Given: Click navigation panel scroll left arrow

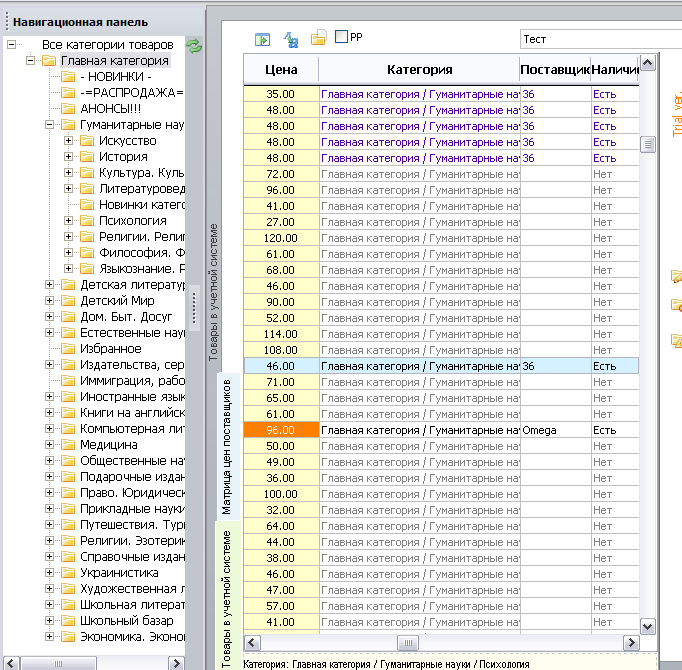Looking at the screenshot, I should coord(11,663).
